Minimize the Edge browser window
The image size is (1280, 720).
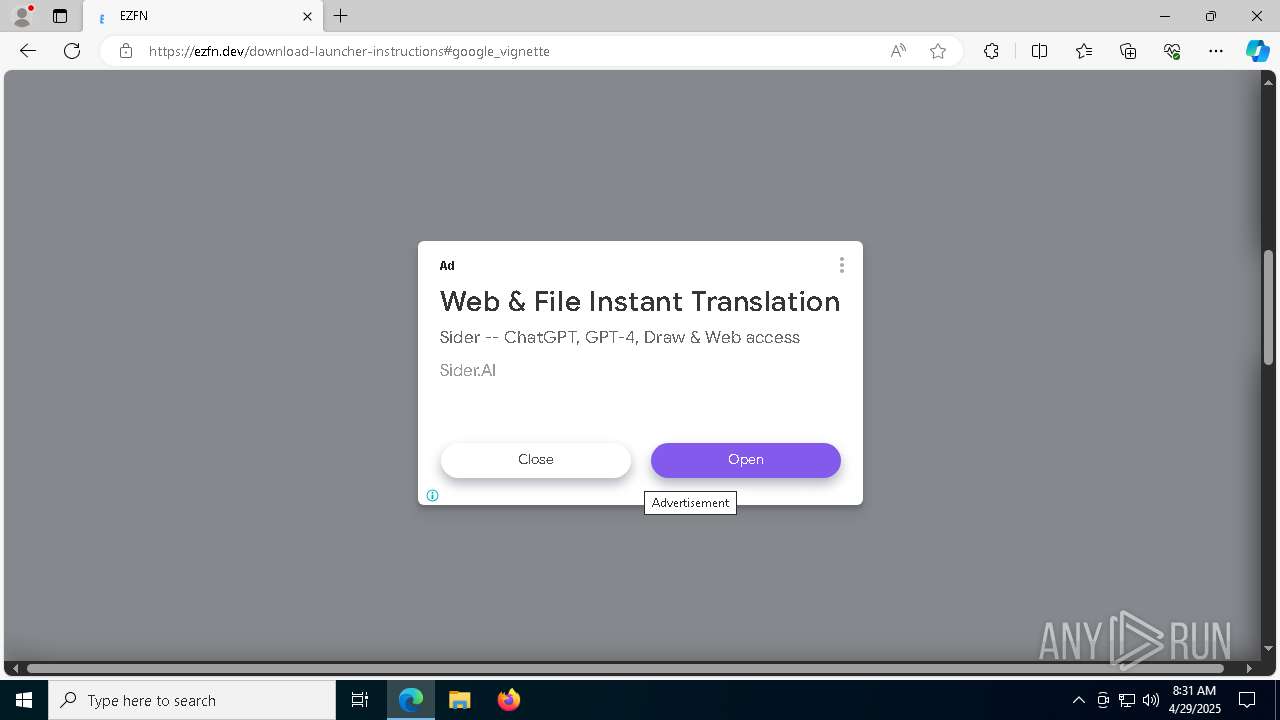[1165, 16]
